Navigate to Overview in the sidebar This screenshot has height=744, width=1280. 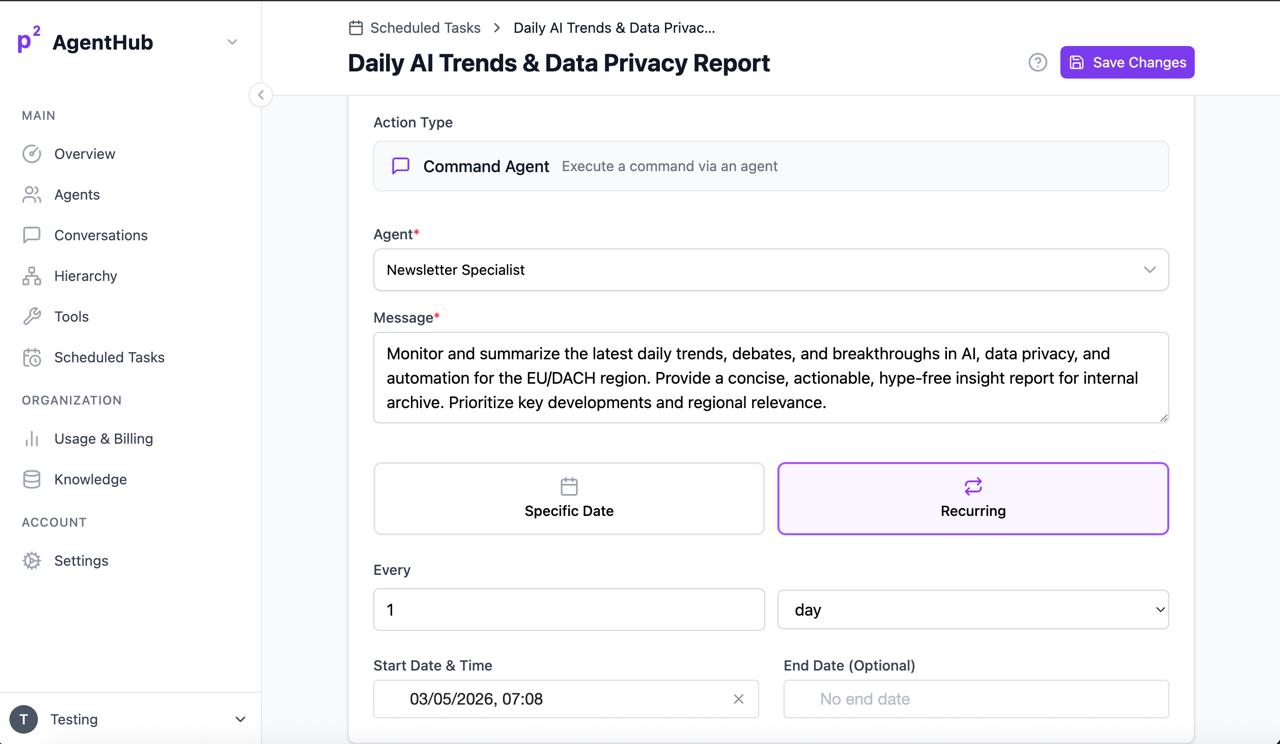pyautogui.click(x=31, y=153)
